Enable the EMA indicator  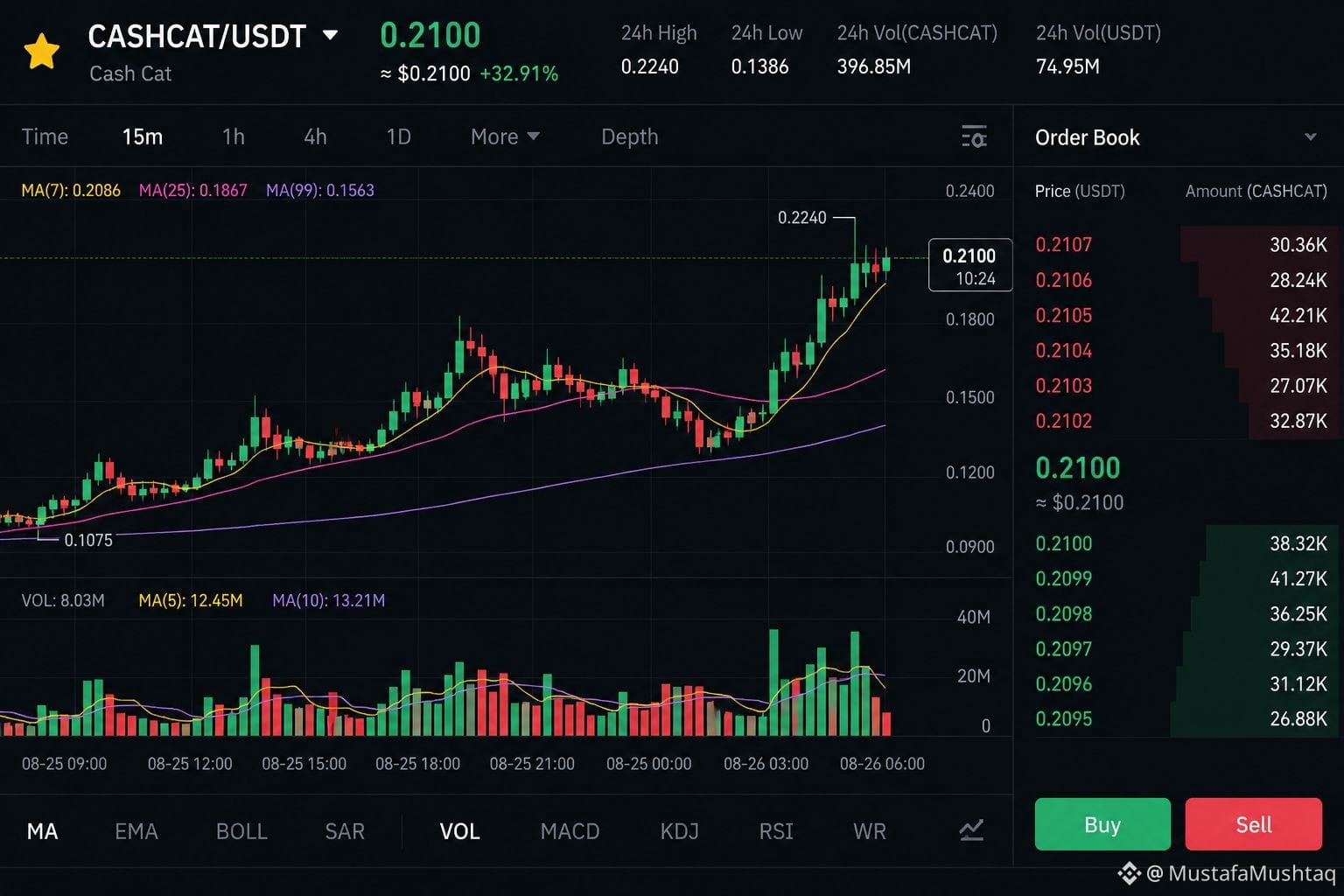pos(136,831)
